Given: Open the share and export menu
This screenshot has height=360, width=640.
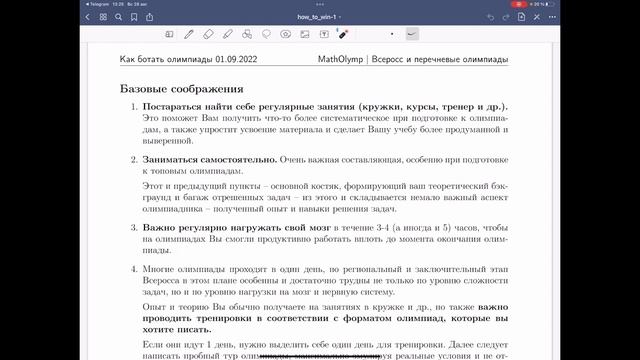Looking at the screenshot, I should [149, 17].
